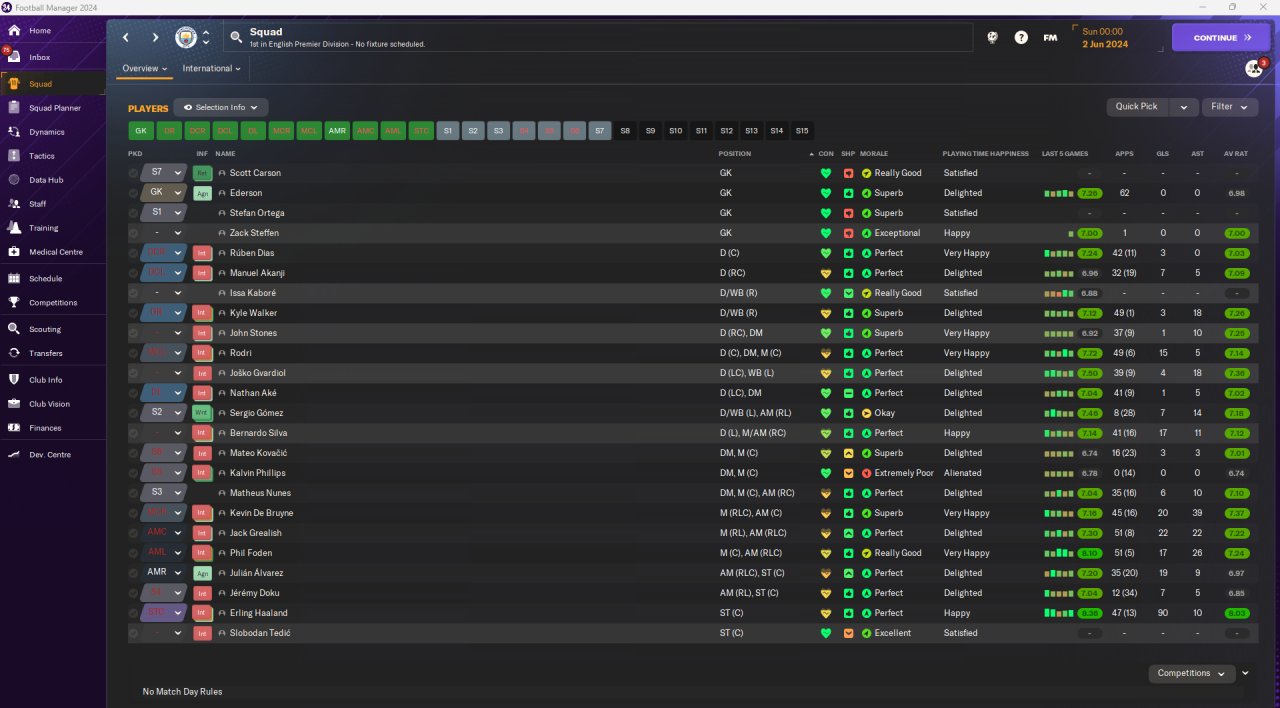Toggle the selection circle for Kalvin Phillips
The height and width of the screenshot is (708, 1280).
[x=134, y=473]
